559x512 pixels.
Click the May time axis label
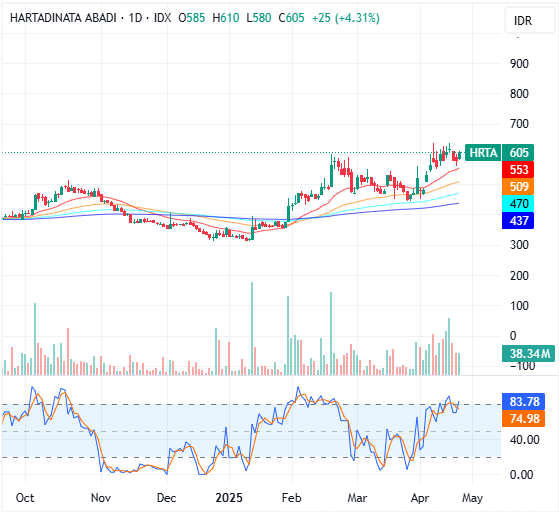point(472,497)
